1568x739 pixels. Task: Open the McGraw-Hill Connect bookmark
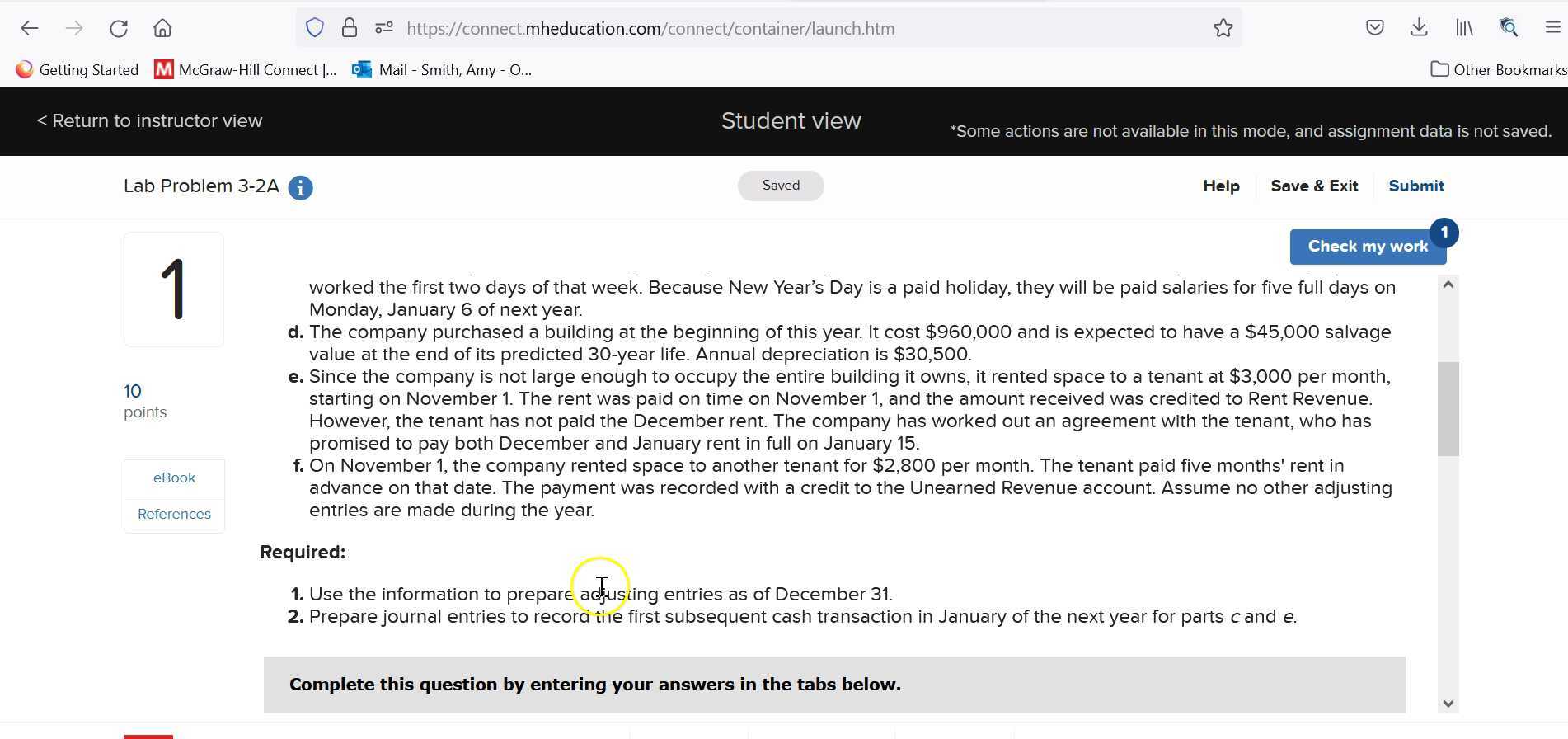pyautogui.click(x=246, y=70)
